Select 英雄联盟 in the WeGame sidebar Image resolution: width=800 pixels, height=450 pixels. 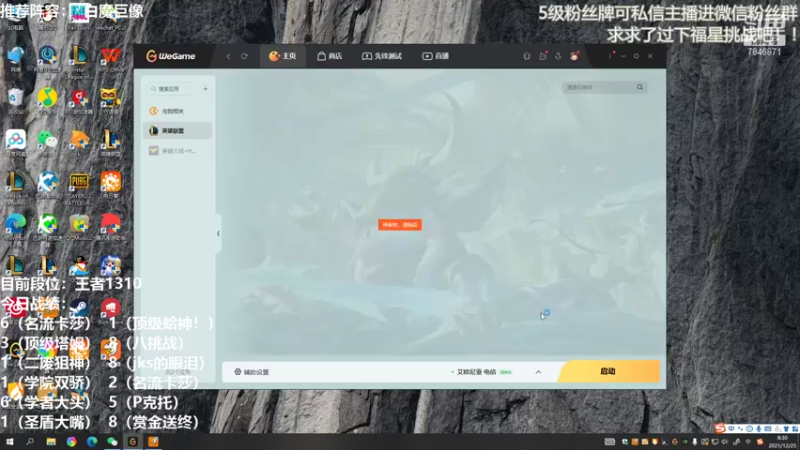178,131
